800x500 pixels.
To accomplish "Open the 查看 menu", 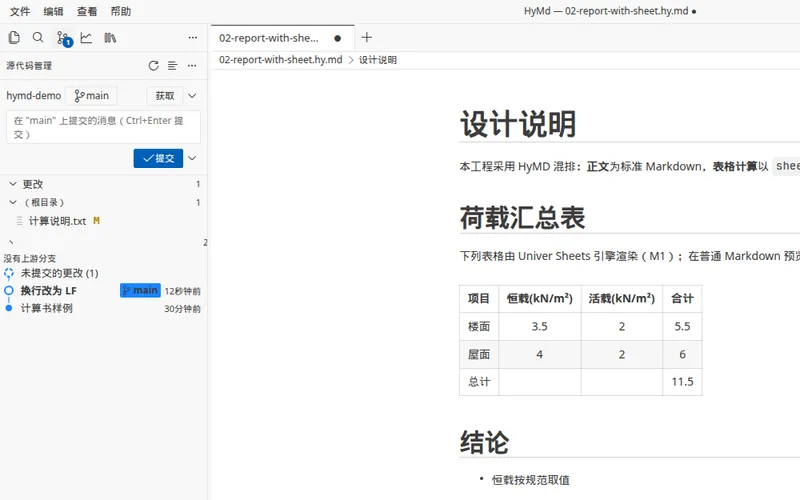I will [87, 11].
